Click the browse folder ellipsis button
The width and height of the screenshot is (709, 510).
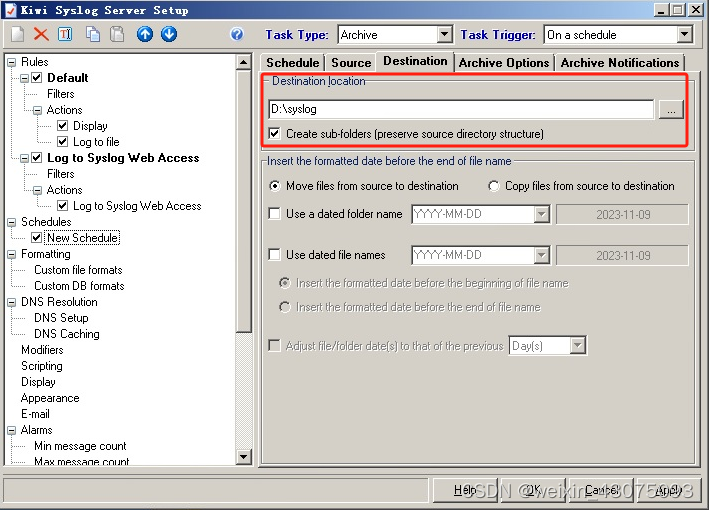click(x=671, y=109)
